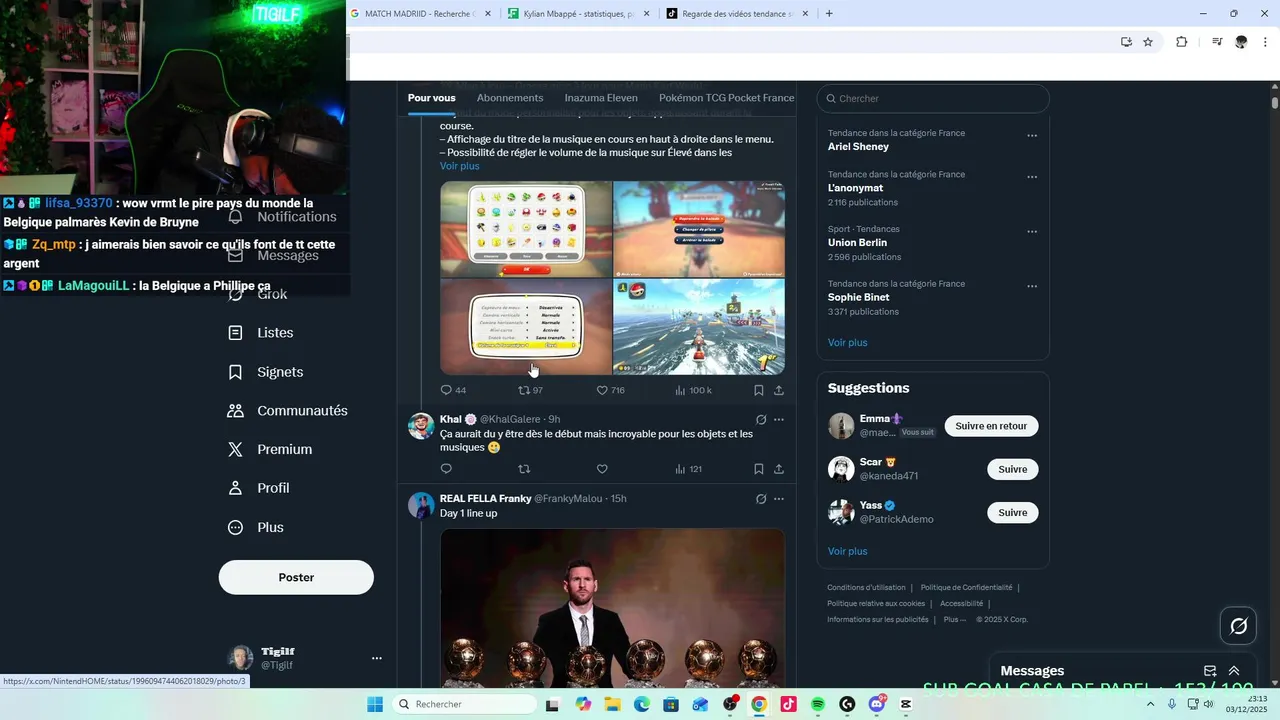The image size is (1280, 720).
Task: Follow Yass with the Suivre button
Action: [x=1013, y=512]
